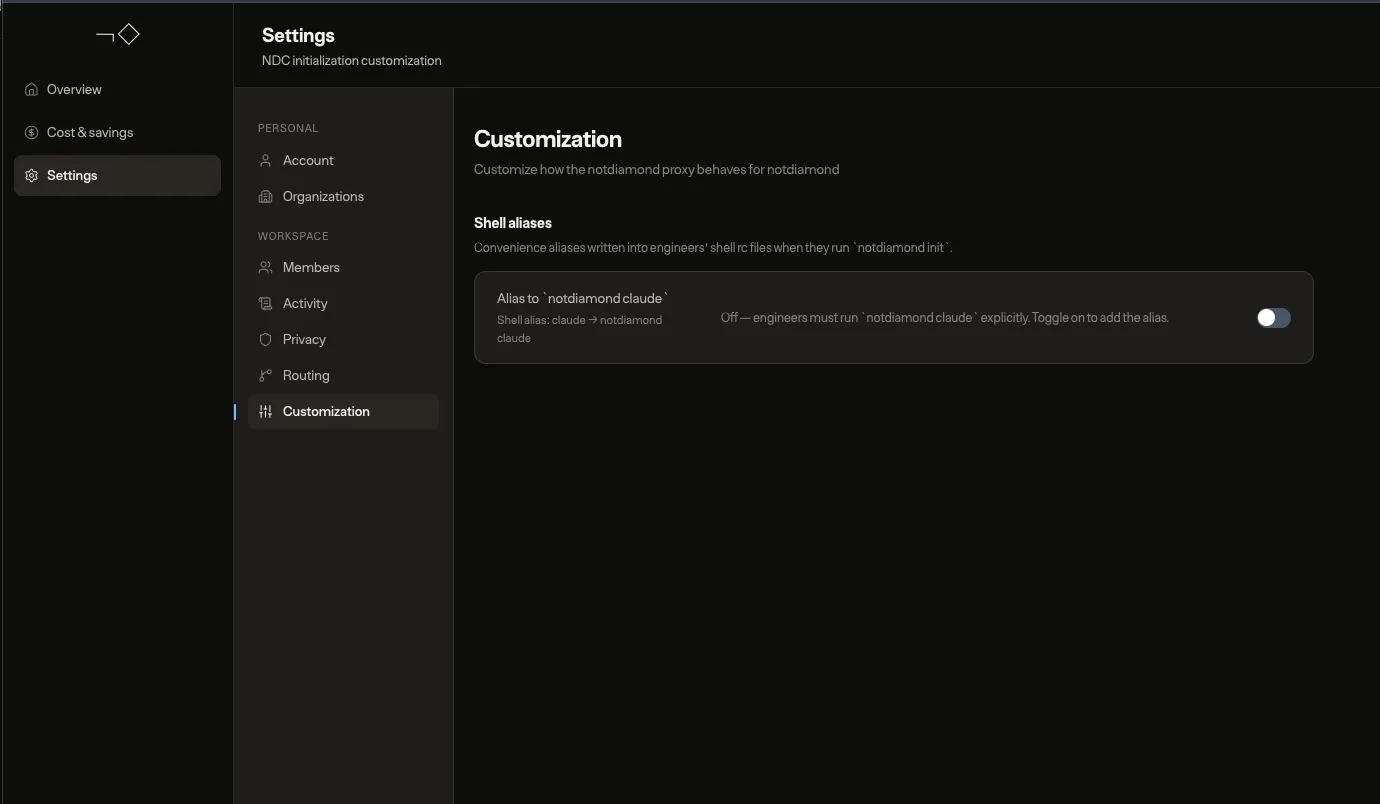Click the "NDC initialization customization" subtitle
This screenshot has width=1380, height=804.
pos(352,60)
